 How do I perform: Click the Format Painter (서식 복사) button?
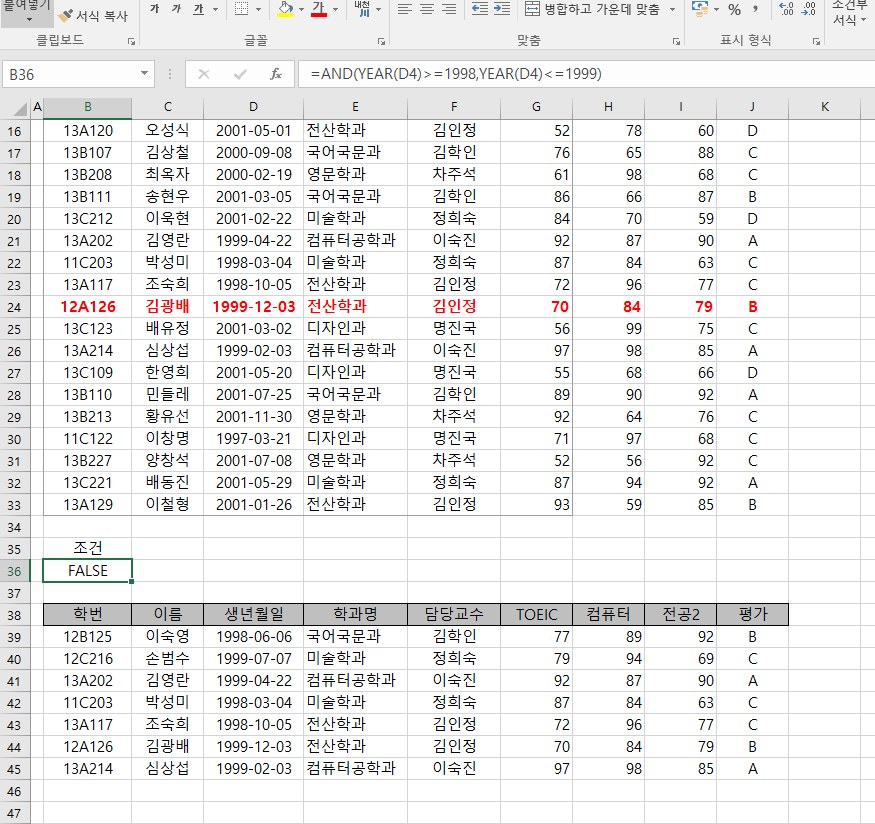tap(93, 16)
